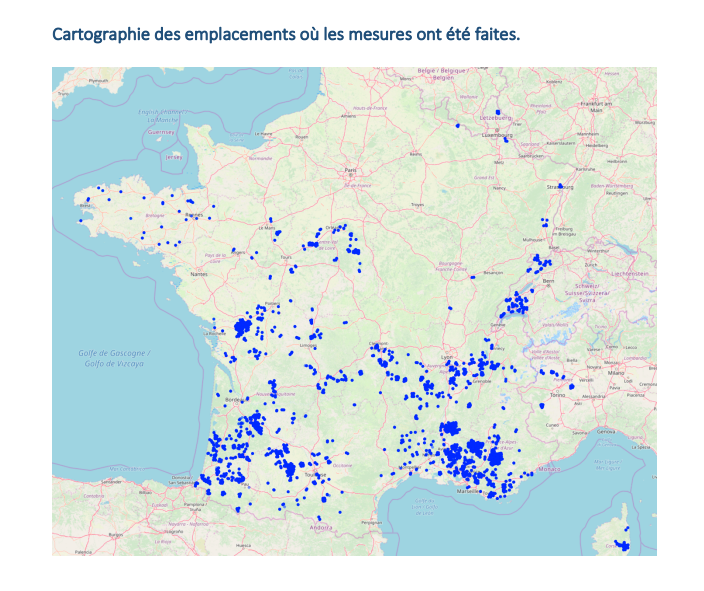Click the 'Monaco' label on the coast
This screenshot has width=704, height=591.
point(550,469)
